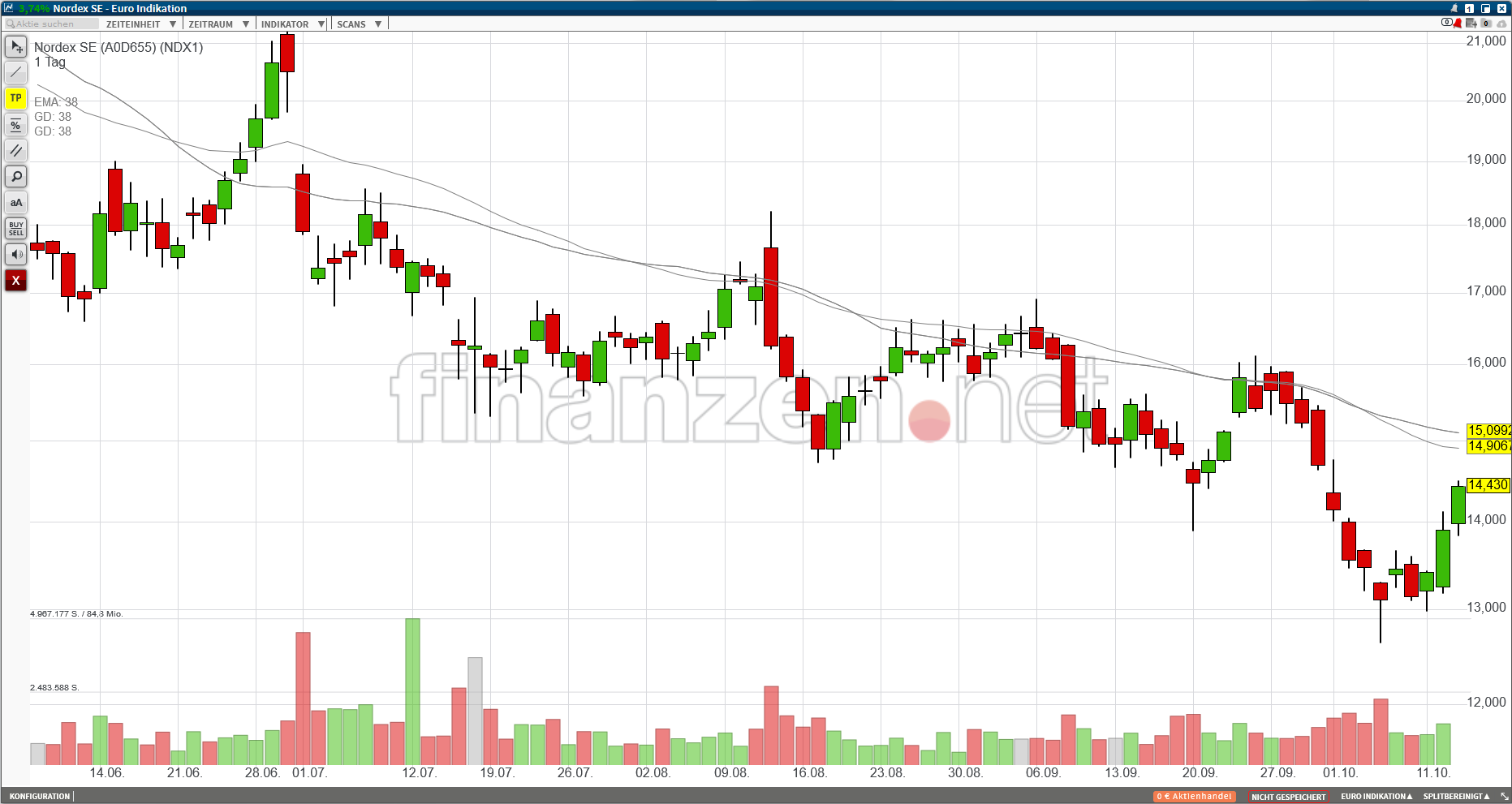Click the Aktie suchen search field
Screen dimensions: 1512x804
point(51,24)
